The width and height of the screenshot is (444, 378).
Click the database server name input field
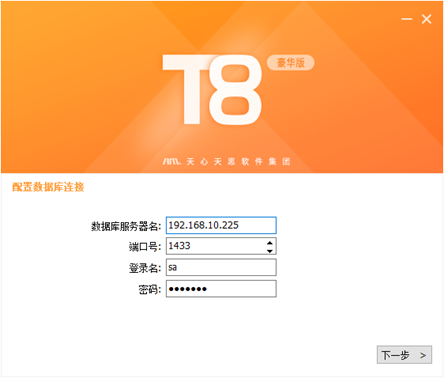221,225
